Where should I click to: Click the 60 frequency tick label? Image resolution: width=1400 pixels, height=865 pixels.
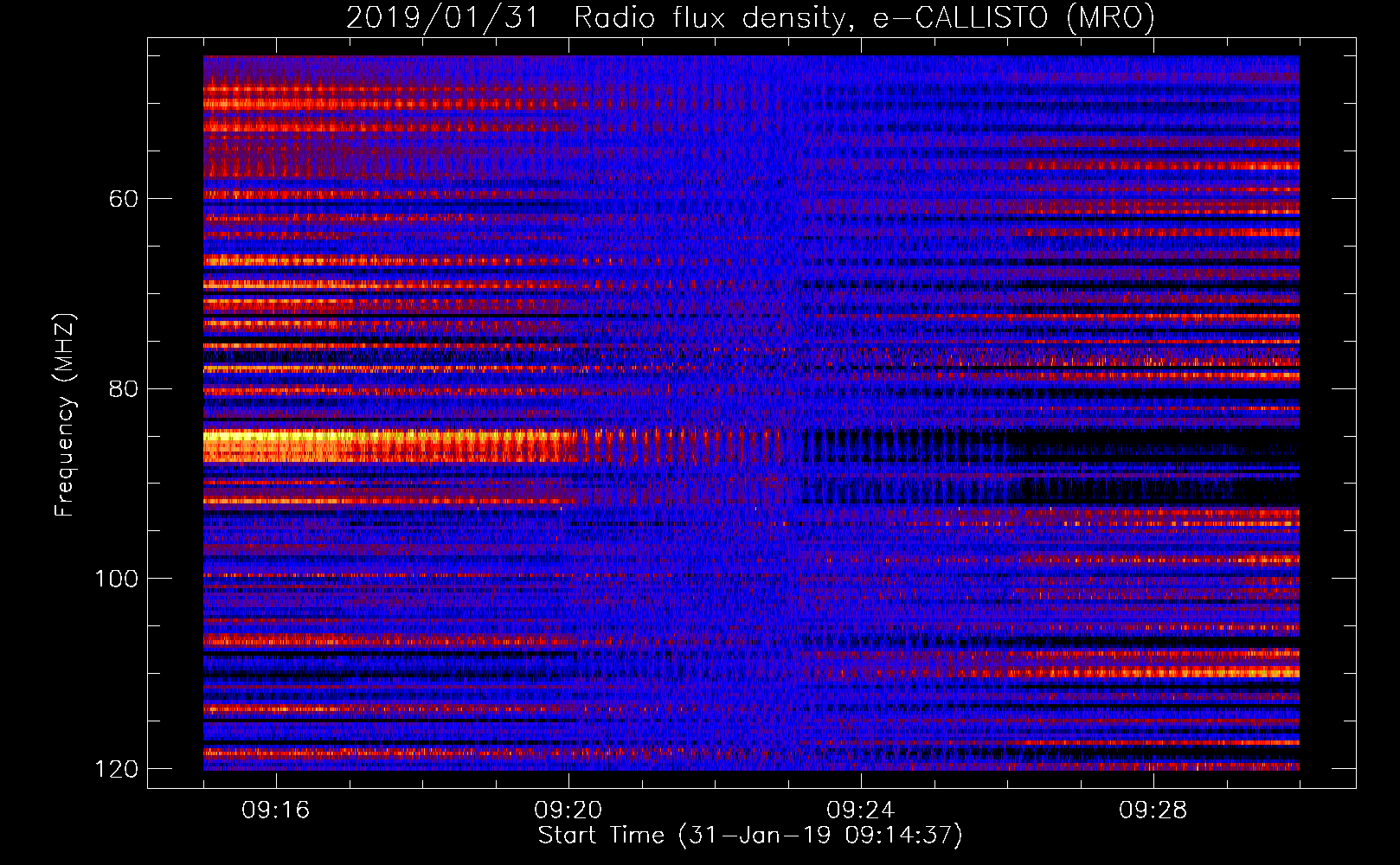tap(124, 199)
